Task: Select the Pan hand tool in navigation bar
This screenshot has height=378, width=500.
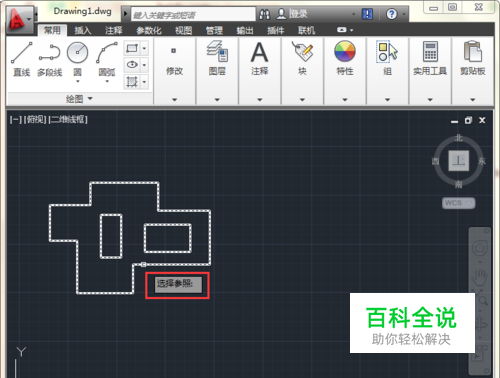Action: point(480,277)
